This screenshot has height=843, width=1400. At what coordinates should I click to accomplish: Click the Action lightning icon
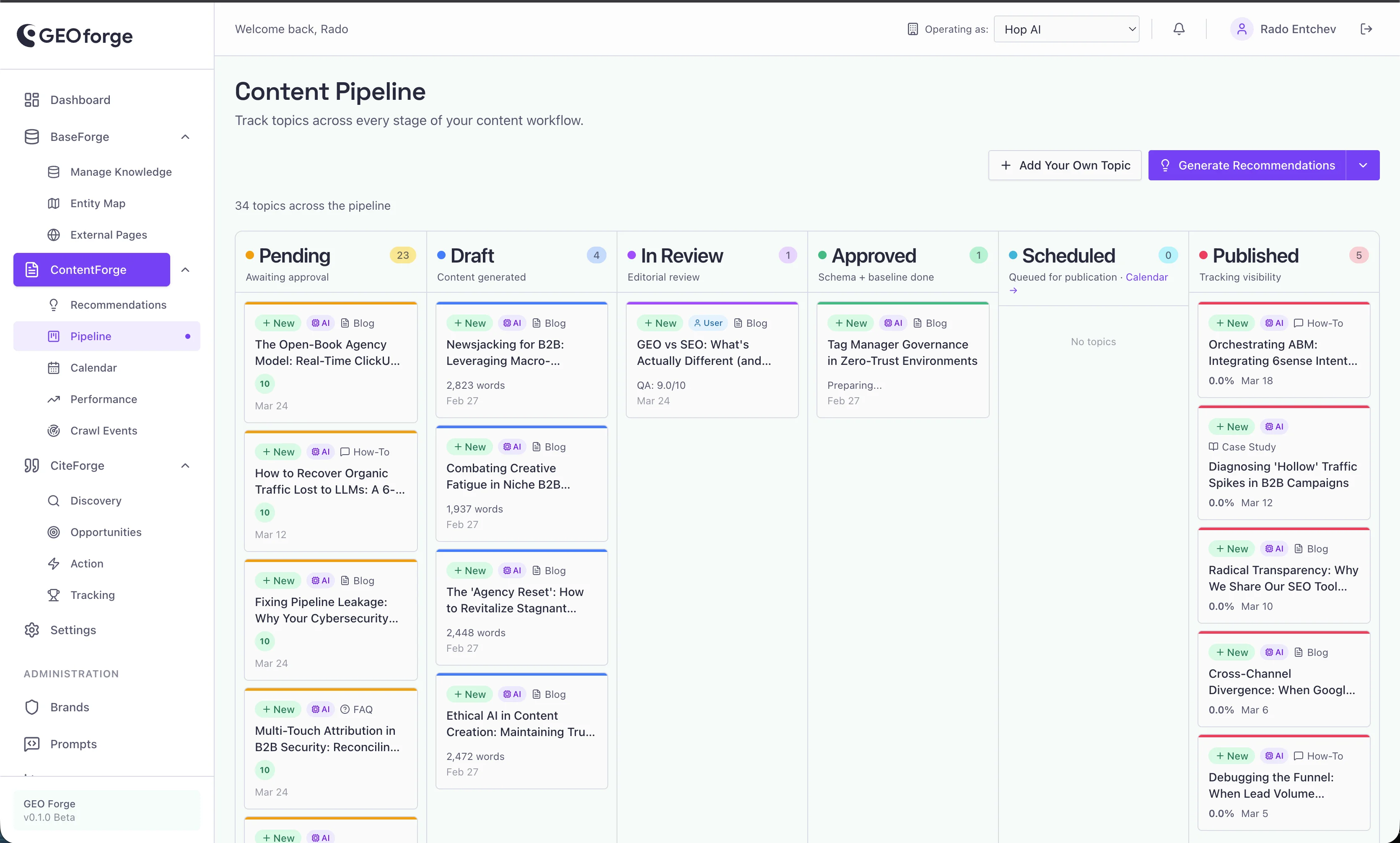pyautogui.click(x=53, y=563)
